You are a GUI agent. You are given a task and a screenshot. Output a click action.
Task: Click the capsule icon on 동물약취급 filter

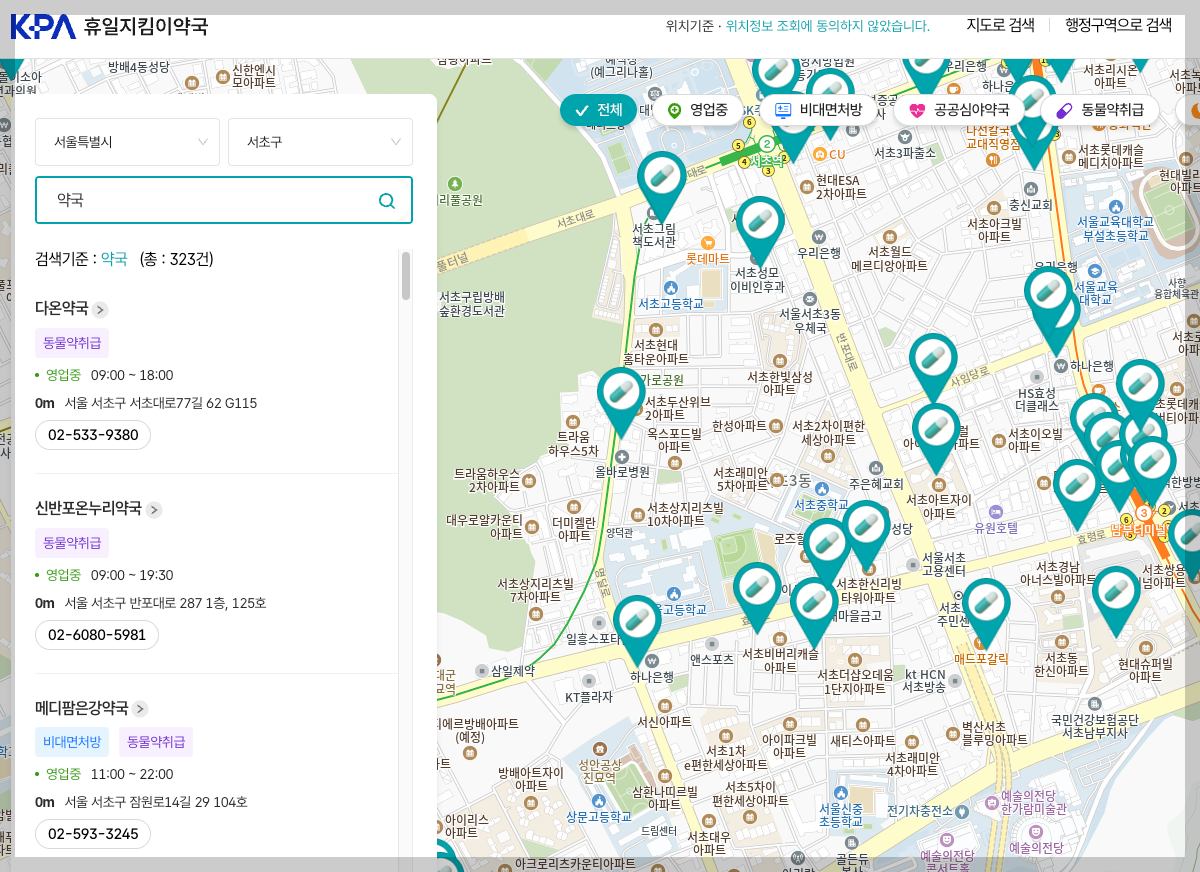tap(1065, 110)
